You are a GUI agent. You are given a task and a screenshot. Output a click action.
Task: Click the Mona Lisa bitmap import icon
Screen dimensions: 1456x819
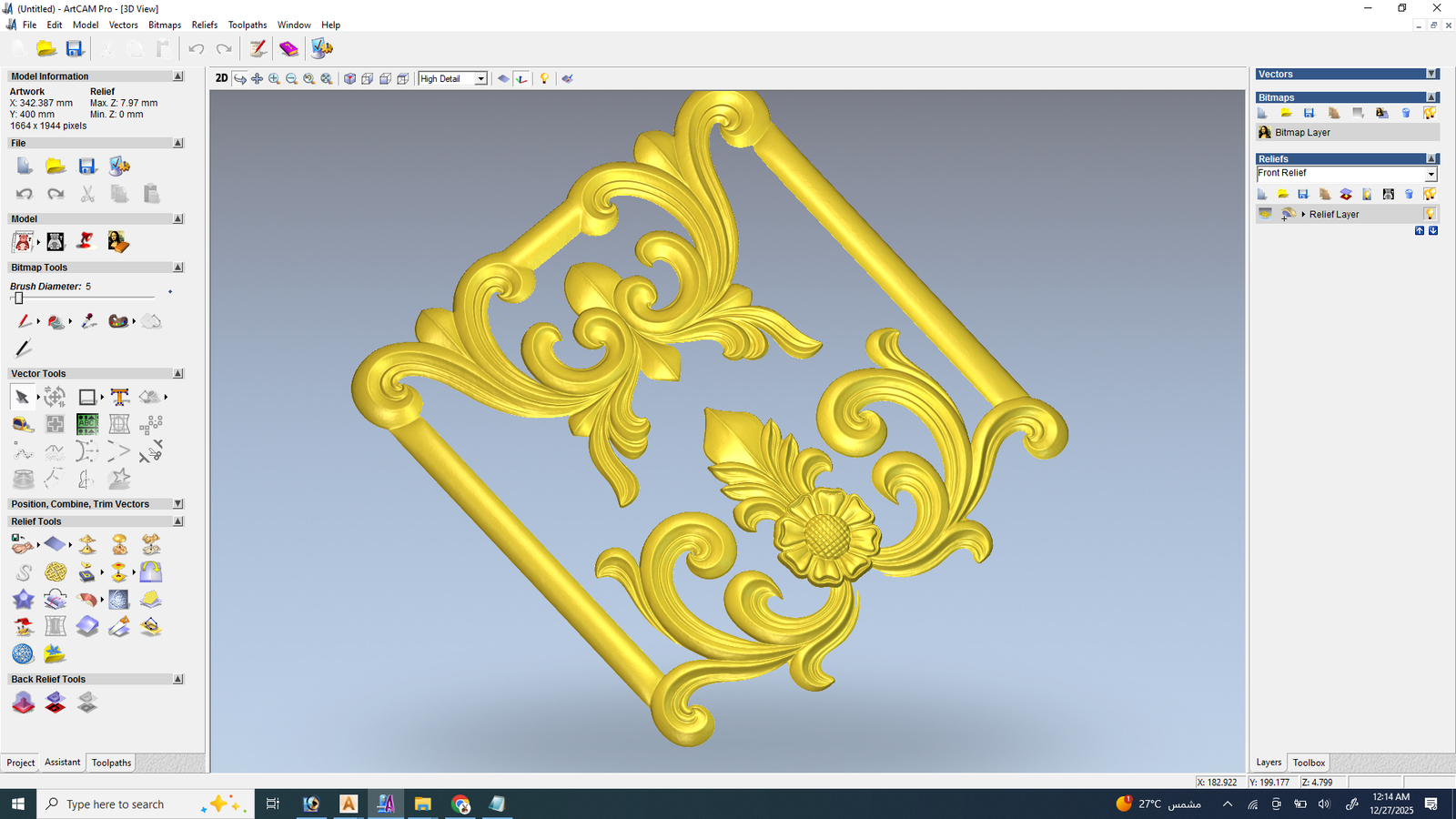[x=117, y=241]
